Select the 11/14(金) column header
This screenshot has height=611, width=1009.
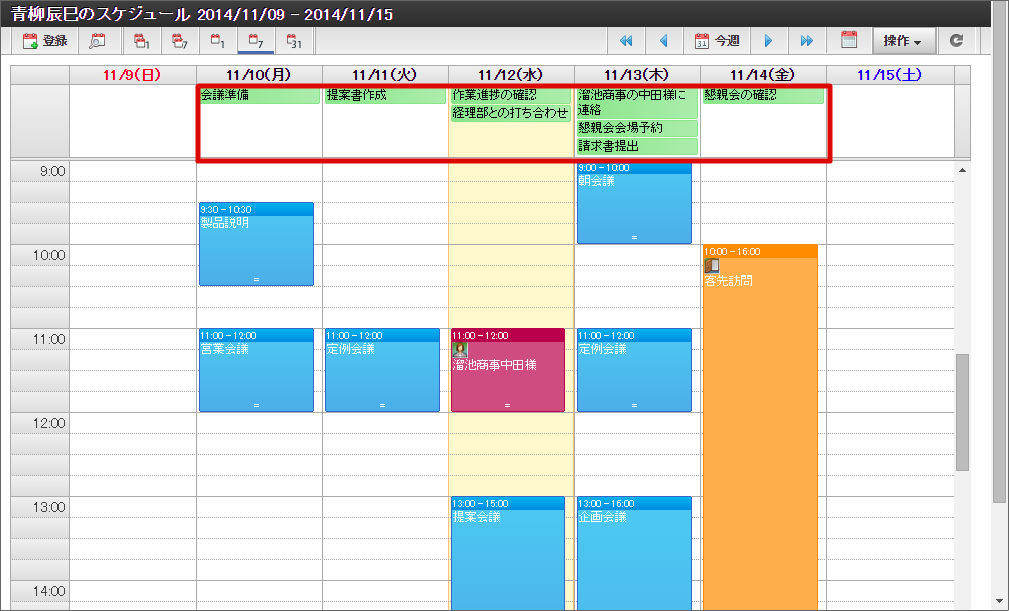coord(763,75)
